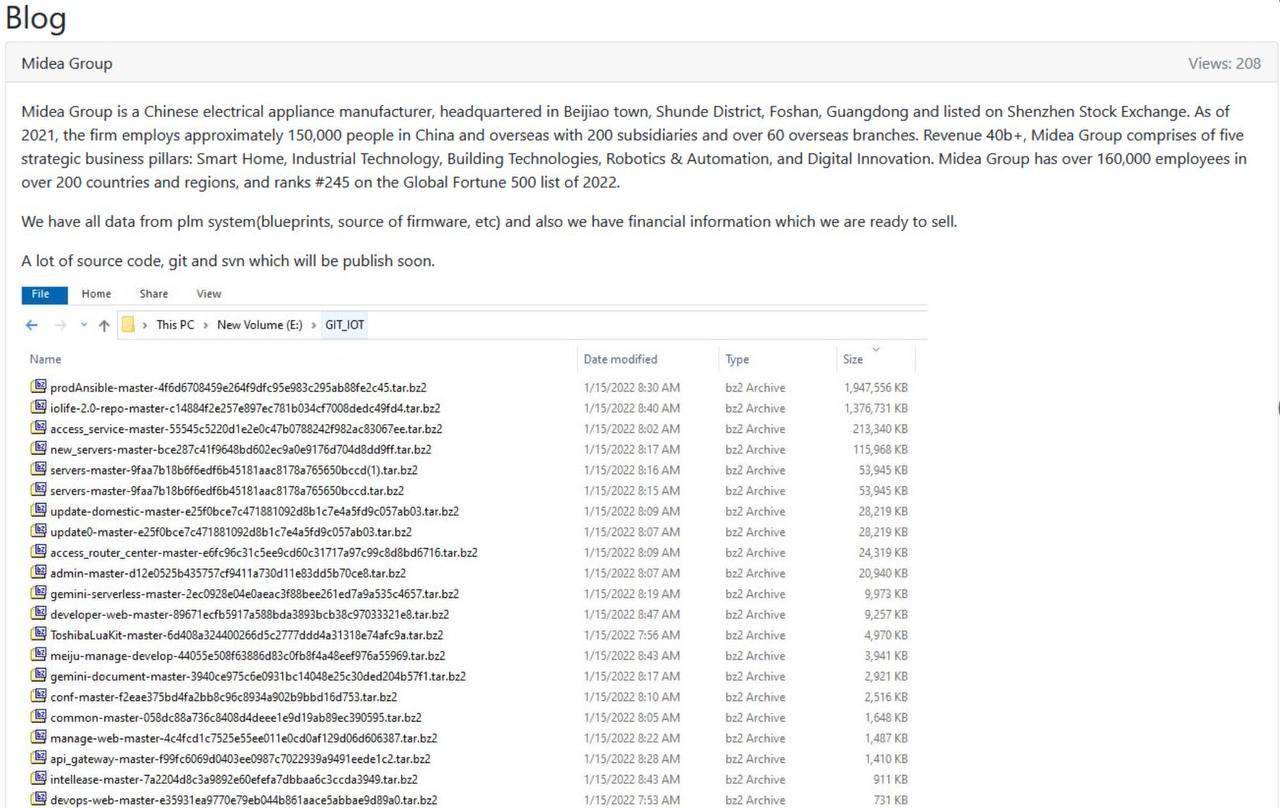Screen dimensions: 1280x808
Task: Select the intellease-master archive icon
Action: pos(39,779)
